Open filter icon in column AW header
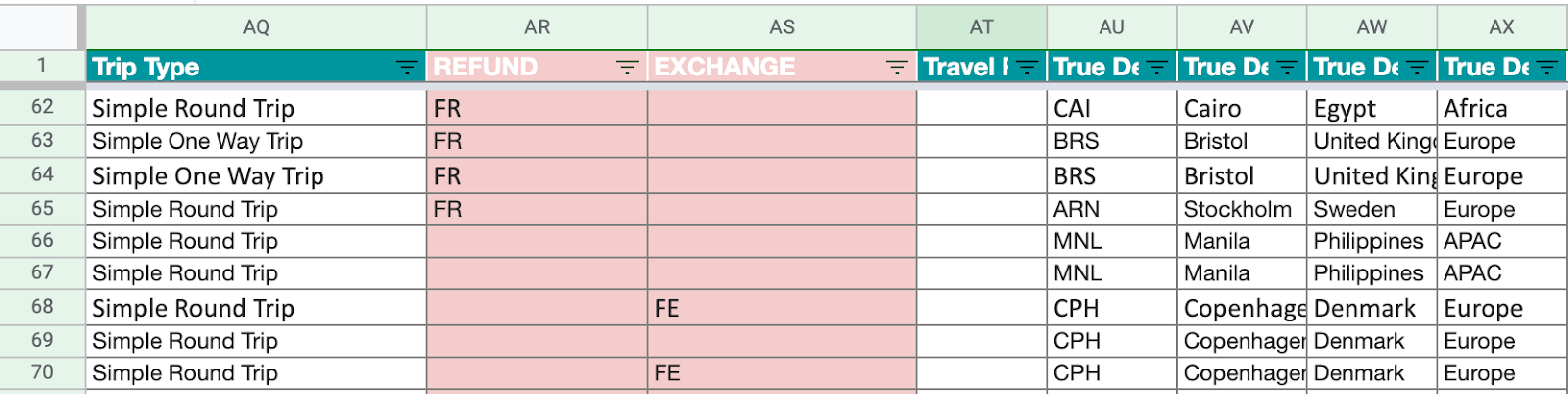The height and width of the screenshot is (394, 1568). (x=1417, y=67)
